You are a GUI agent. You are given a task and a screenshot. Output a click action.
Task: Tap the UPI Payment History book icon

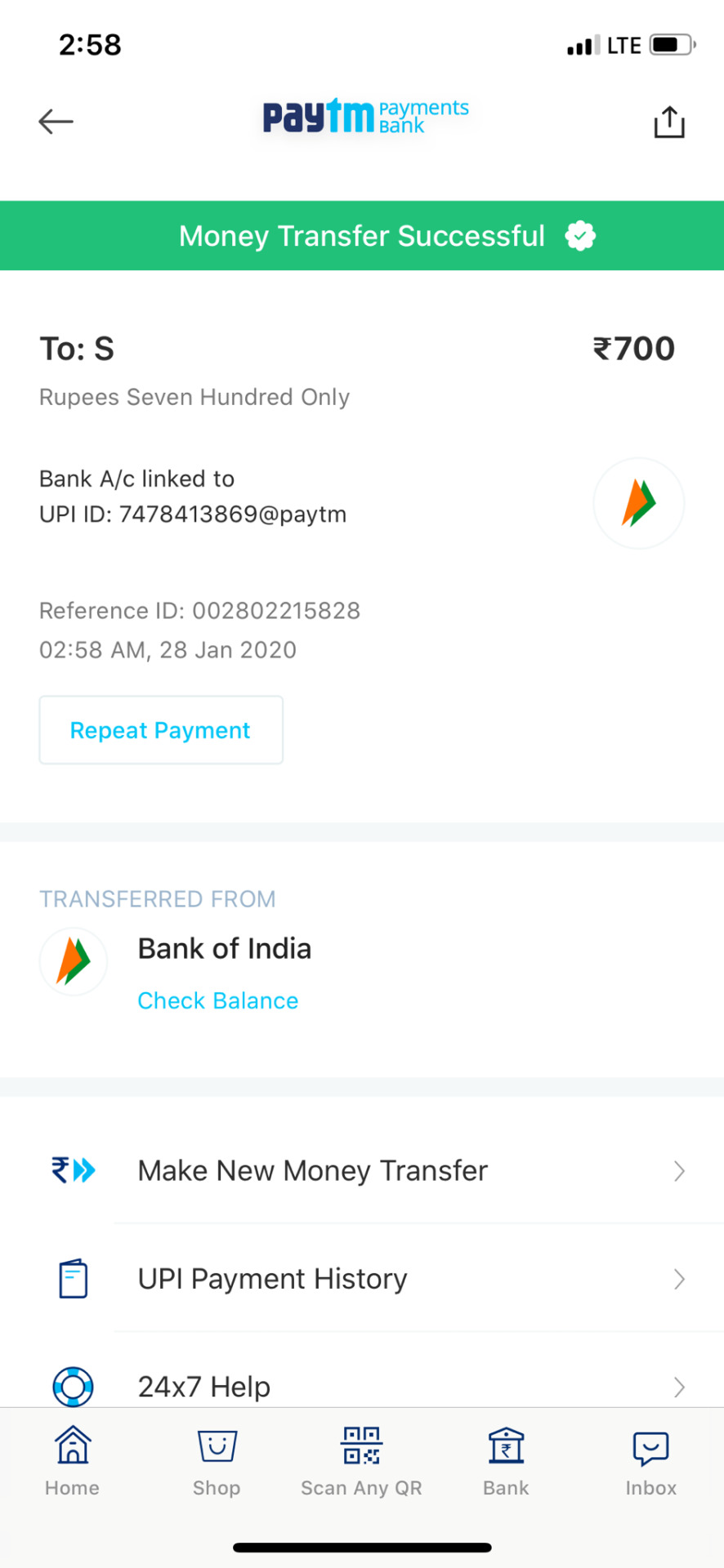tap(74, 1278)
